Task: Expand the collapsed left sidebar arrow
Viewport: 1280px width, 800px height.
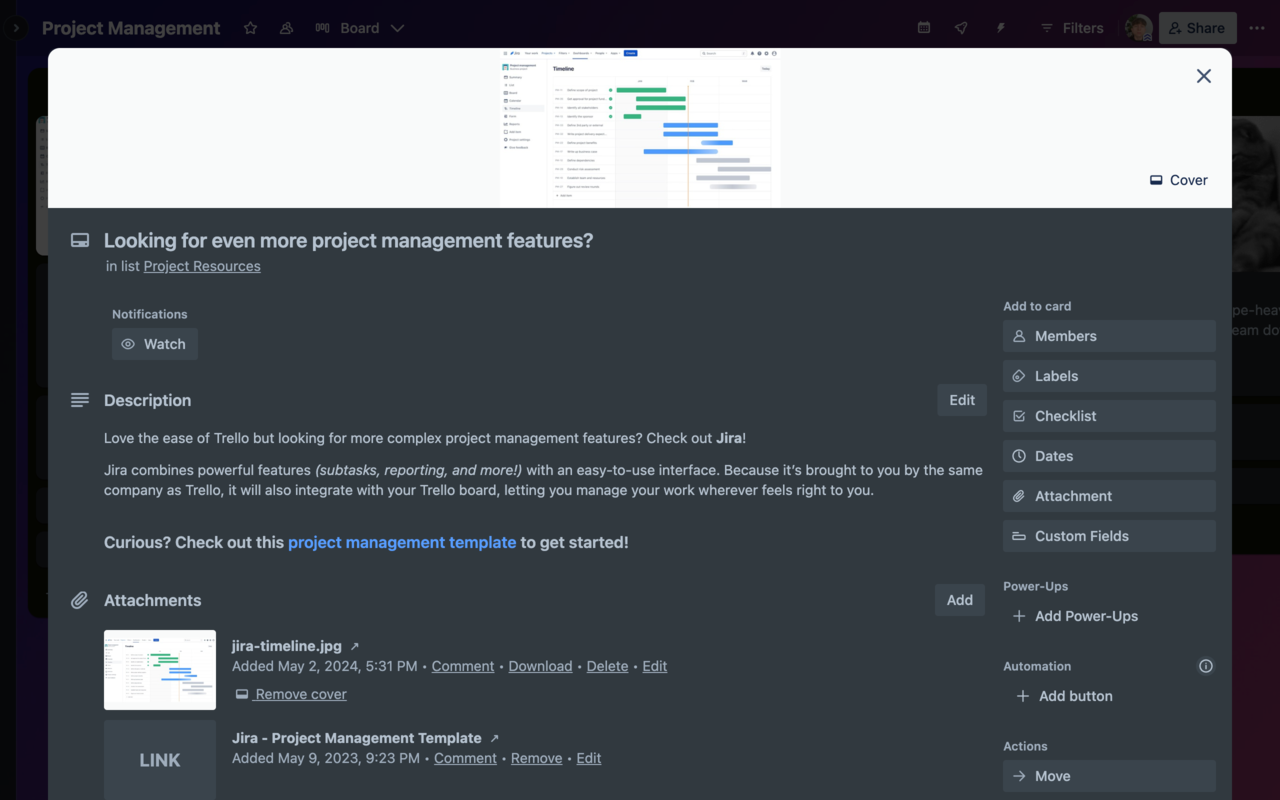Action: [14, 28]
